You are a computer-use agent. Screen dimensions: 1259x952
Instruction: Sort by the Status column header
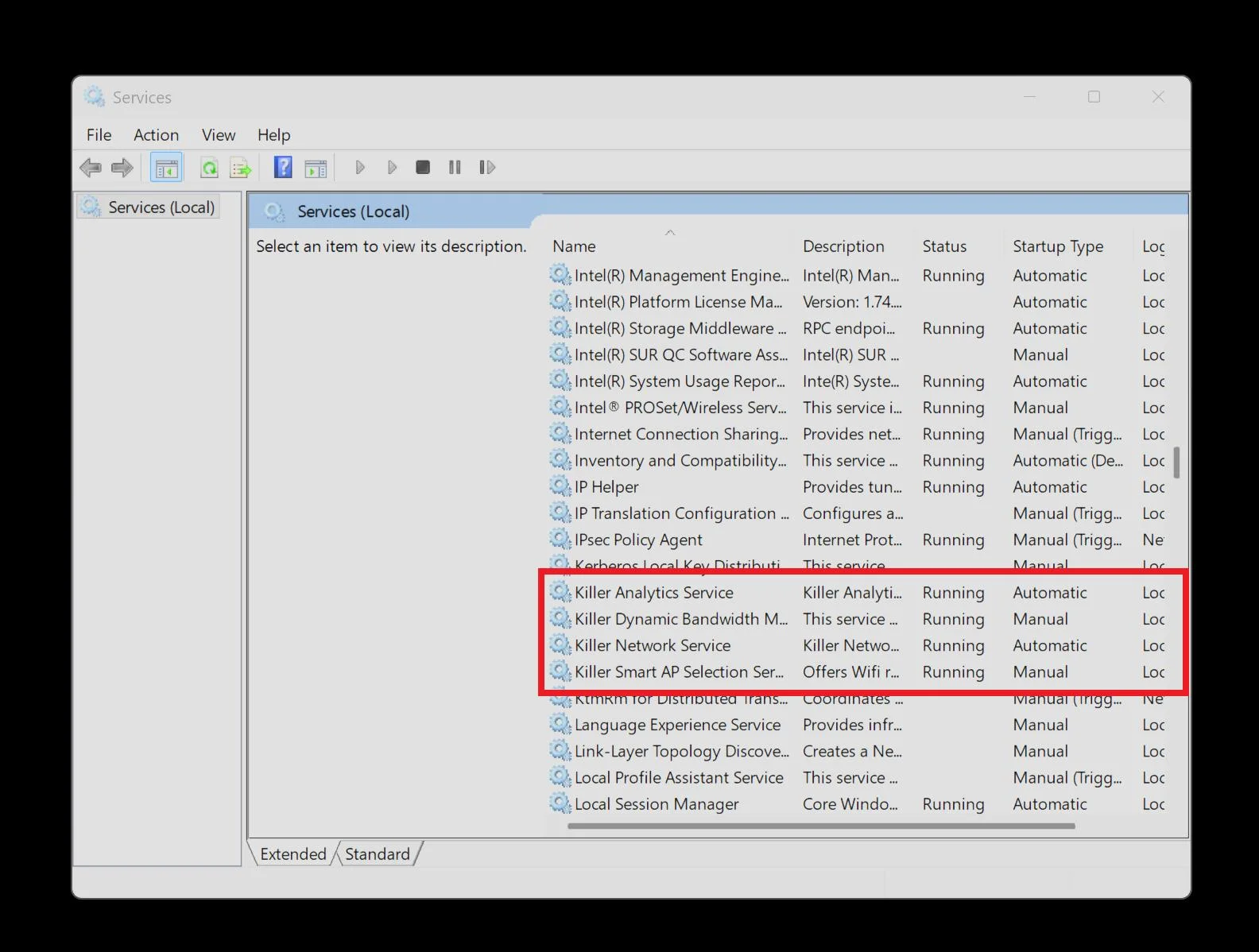pos(960,246)
